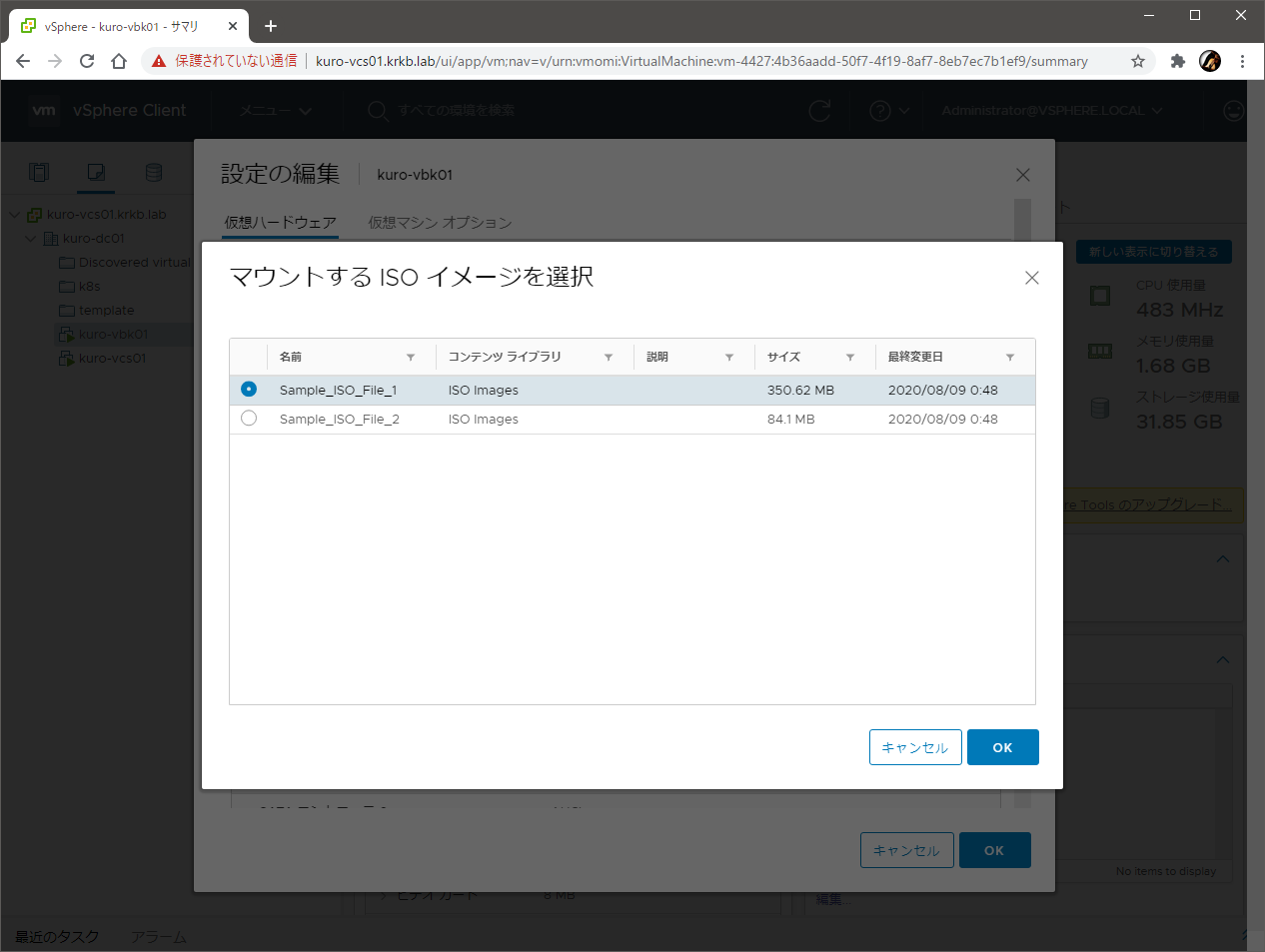The image size is (1265, 952).
Task: Click the browser home button
Action: click(x=119, y=61)
